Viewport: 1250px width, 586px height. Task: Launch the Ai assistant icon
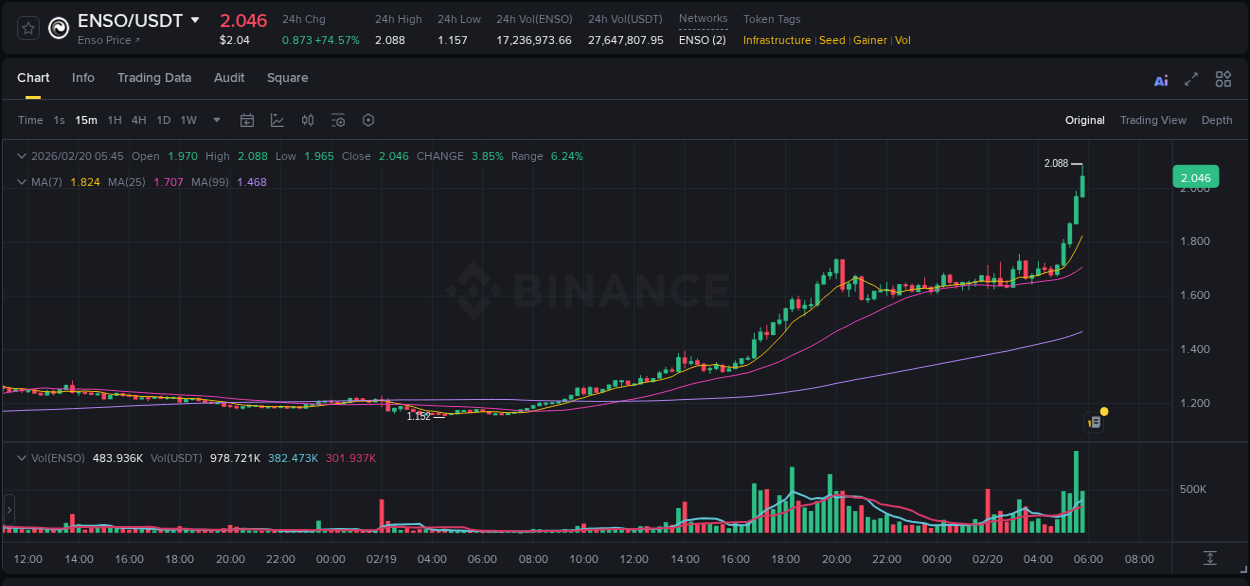[1160, 79]
